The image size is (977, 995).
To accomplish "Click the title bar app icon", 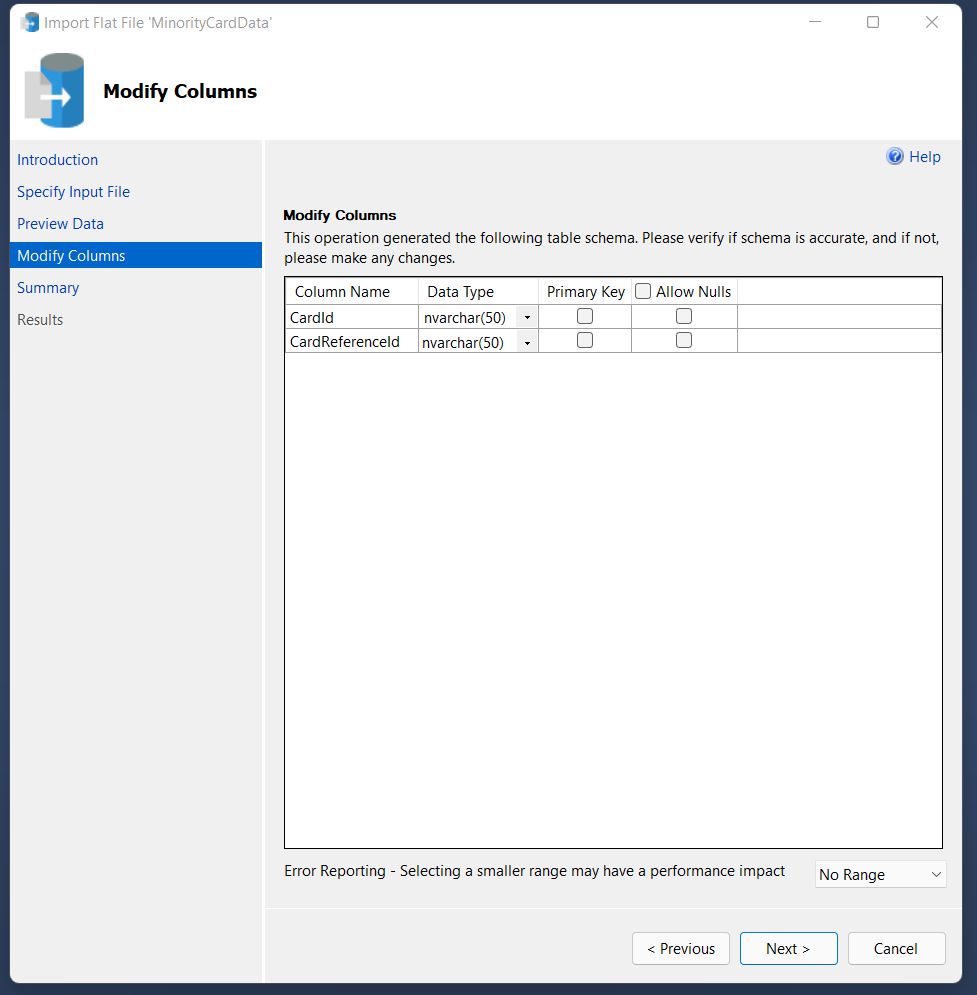I will (x=30, y=22).
